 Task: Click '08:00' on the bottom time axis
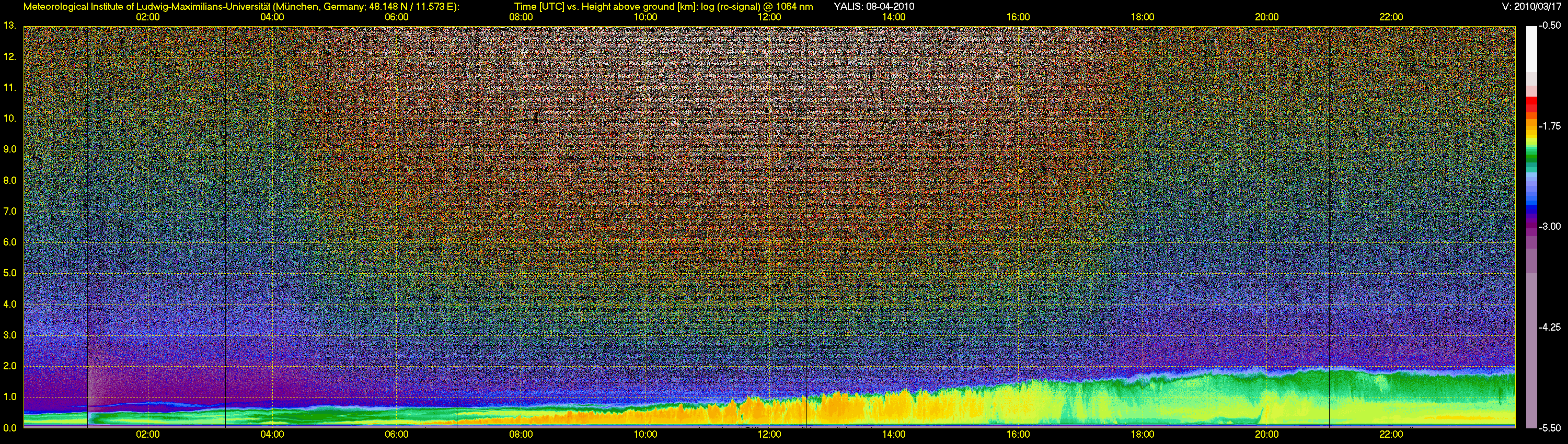point(521,435)
